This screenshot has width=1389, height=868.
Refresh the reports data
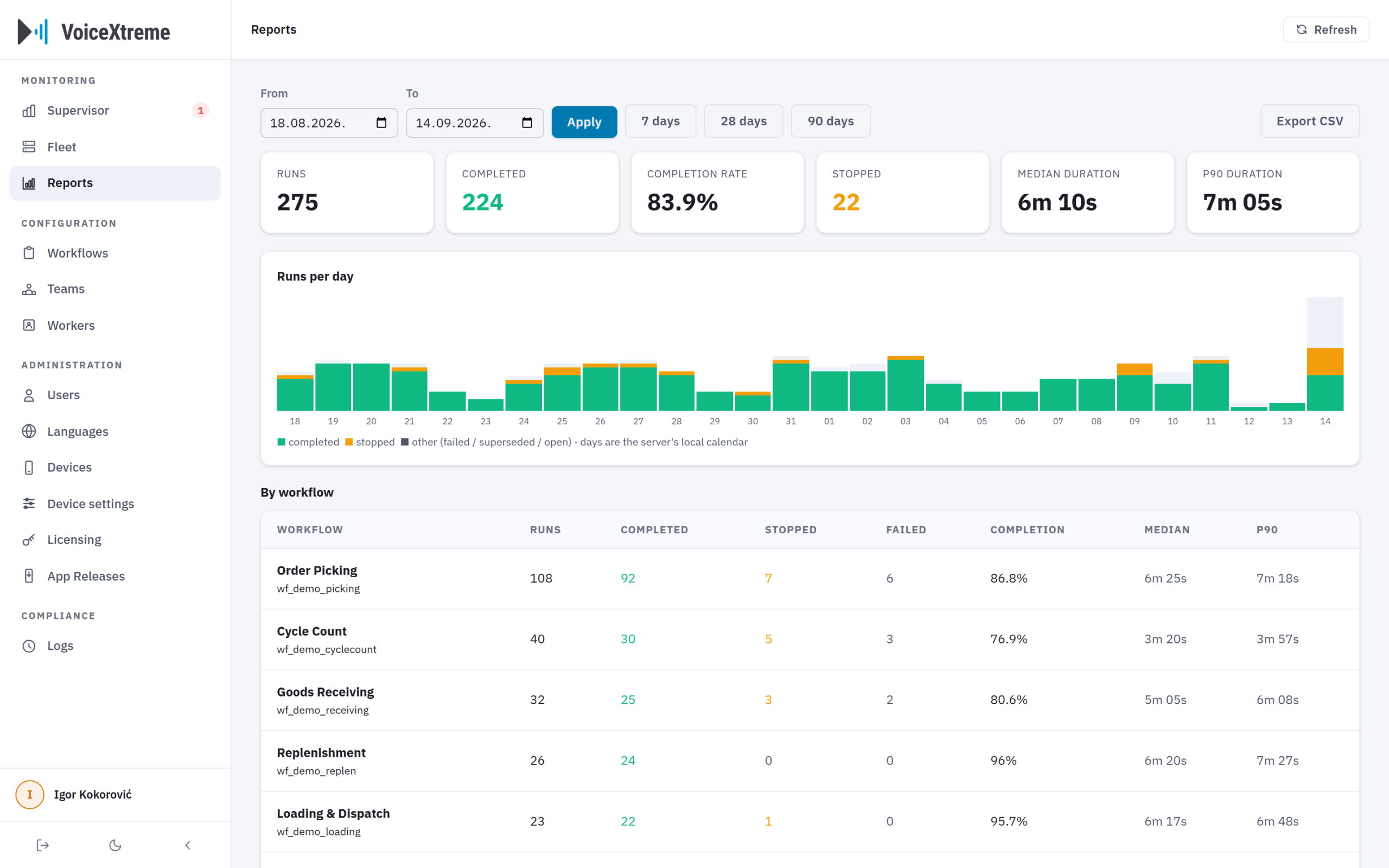(x=1326, y=29)
